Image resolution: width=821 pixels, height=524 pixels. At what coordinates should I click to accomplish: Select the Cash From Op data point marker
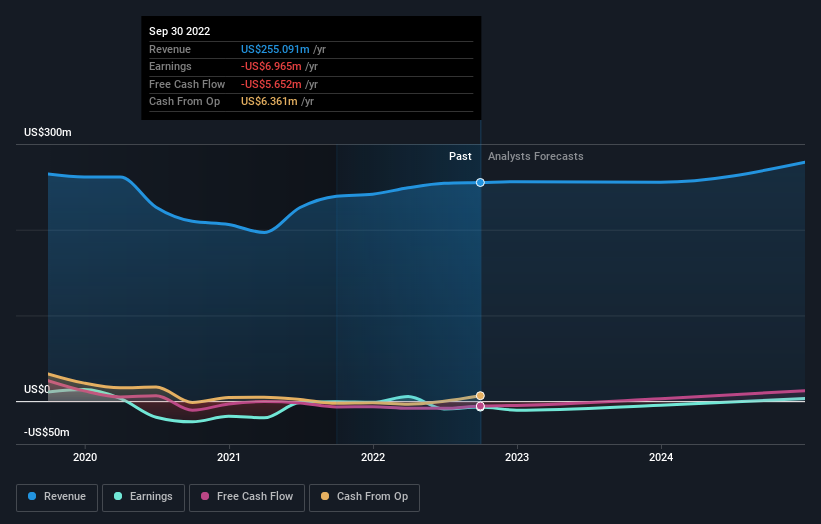pyautogui.click(x=480, y=396)
